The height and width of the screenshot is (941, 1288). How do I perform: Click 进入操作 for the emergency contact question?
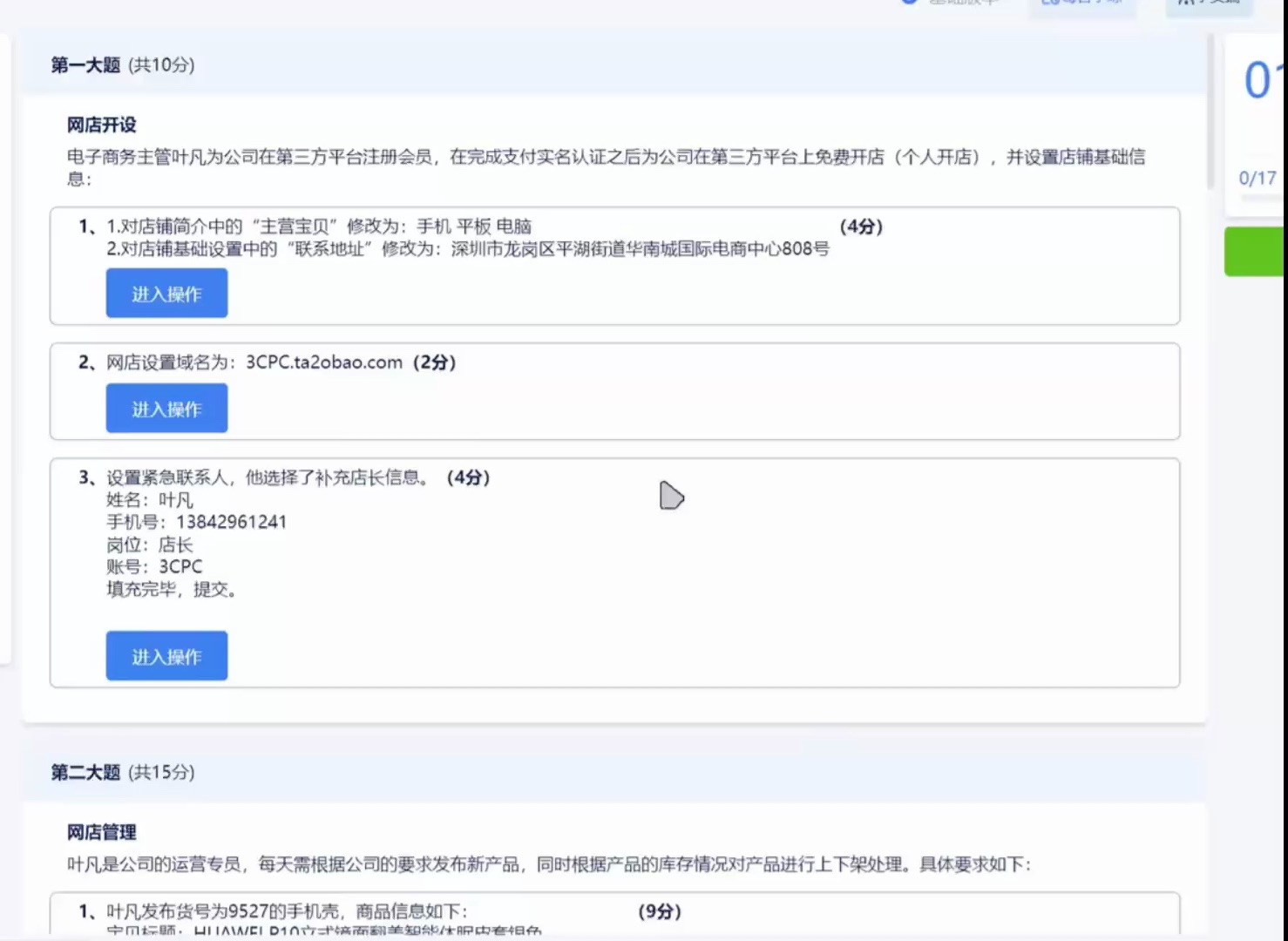tap(166, 655)
